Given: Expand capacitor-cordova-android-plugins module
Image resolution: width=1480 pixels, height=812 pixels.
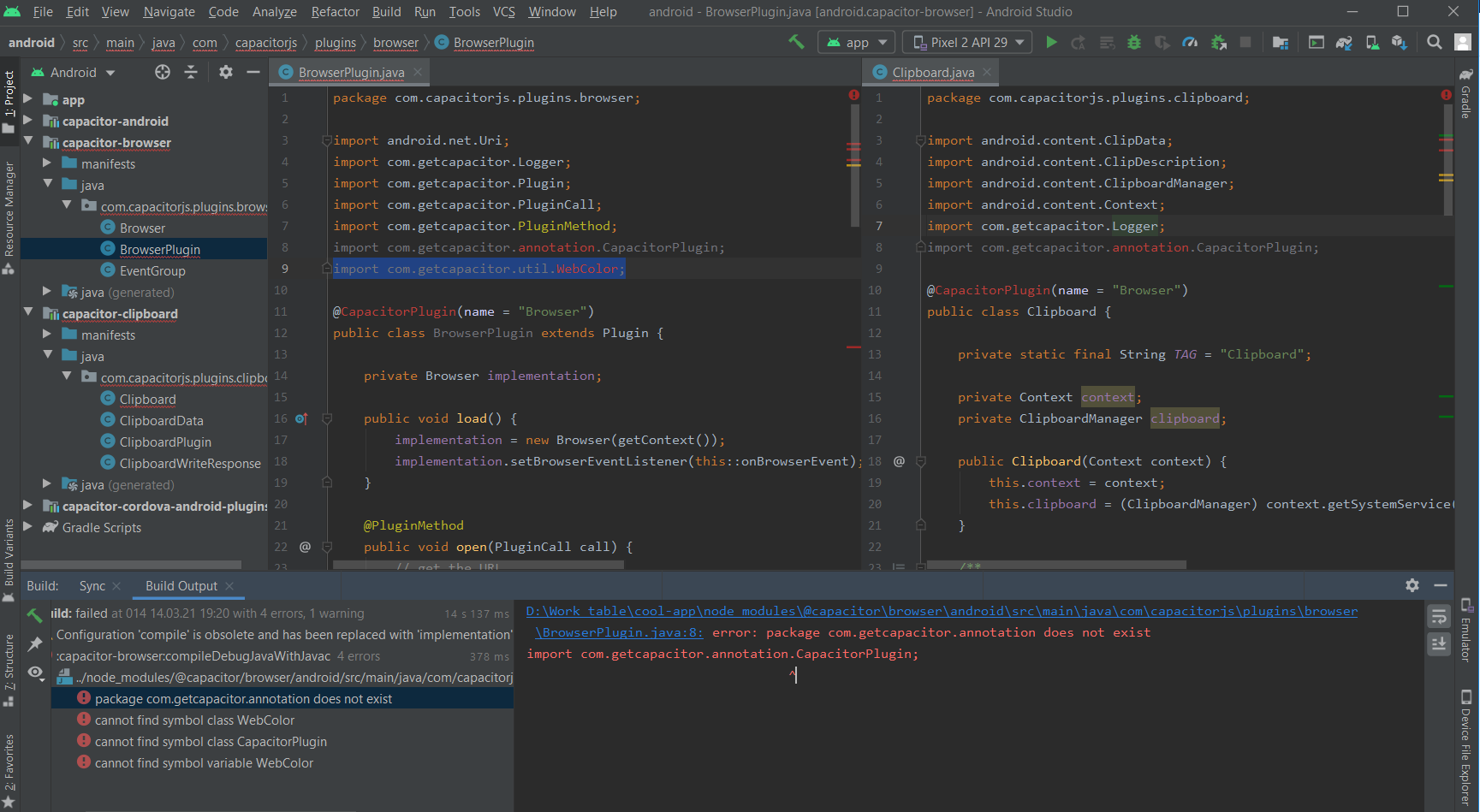Looking at the screenshot, I should click(27, 506).
